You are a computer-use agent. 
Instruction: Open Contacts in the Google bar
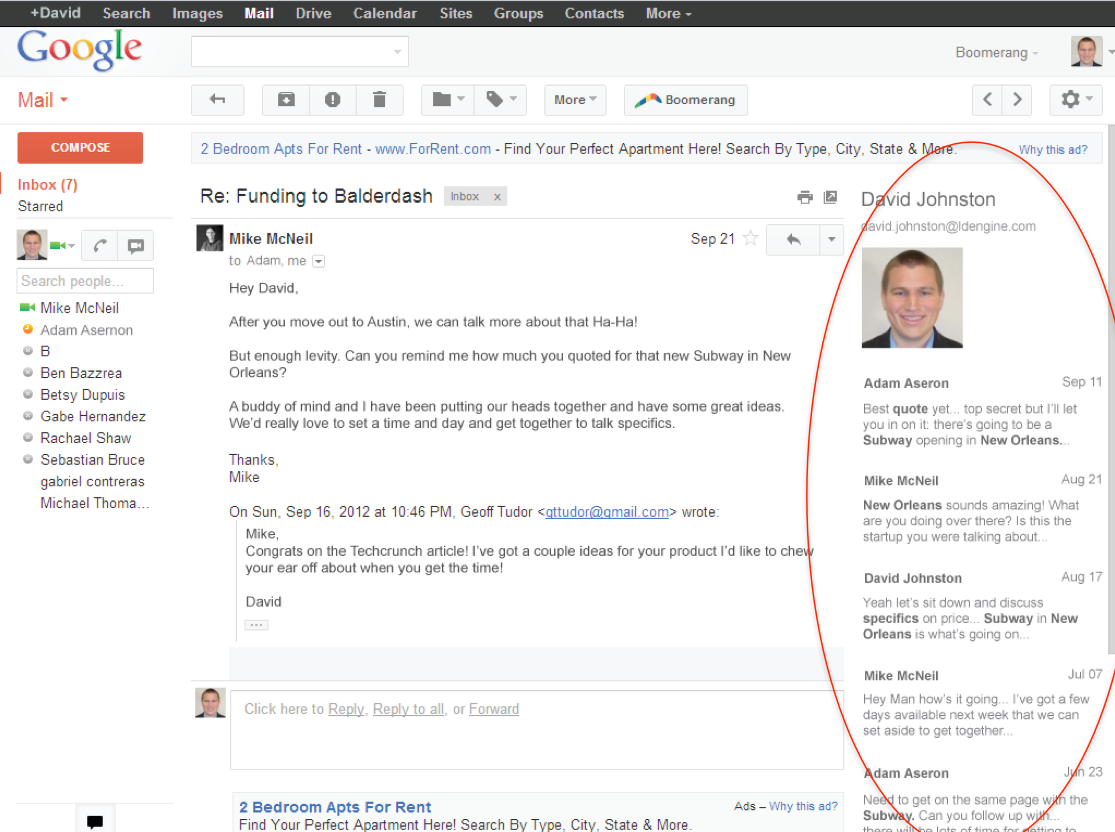pos(594,13)
